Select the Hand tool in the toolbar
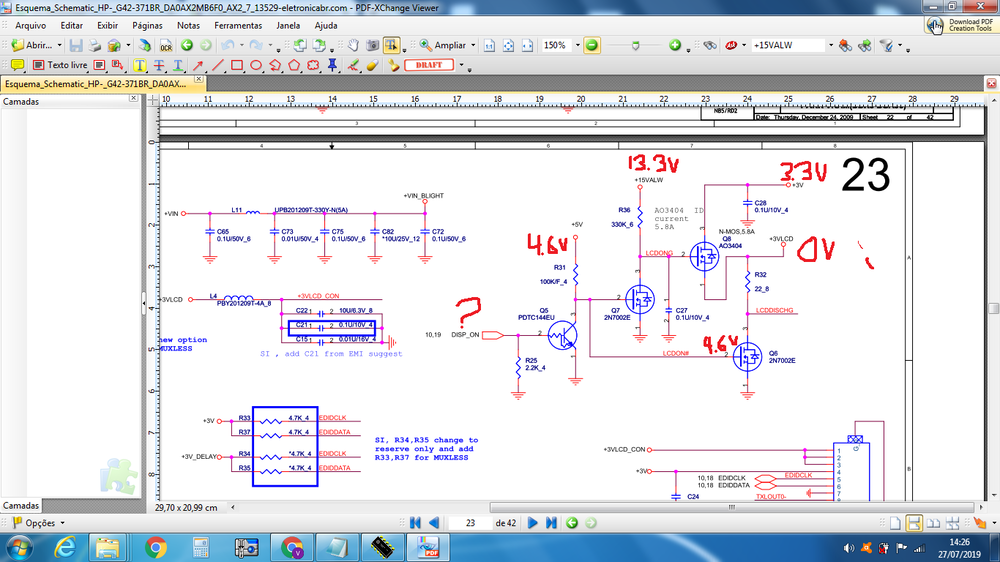The width and height of the screenshot is (1000, 562). [x=354, y=45]
